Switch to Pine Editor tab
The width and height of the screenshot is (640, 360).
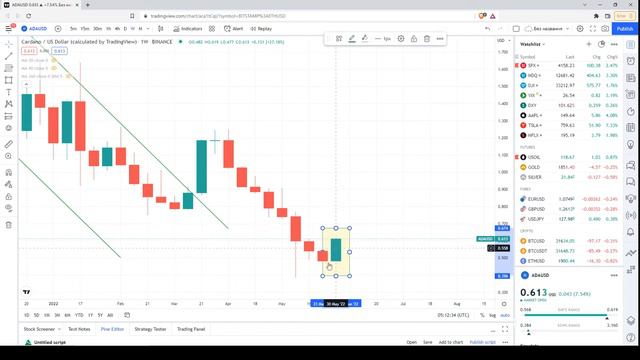coord(112,329)
